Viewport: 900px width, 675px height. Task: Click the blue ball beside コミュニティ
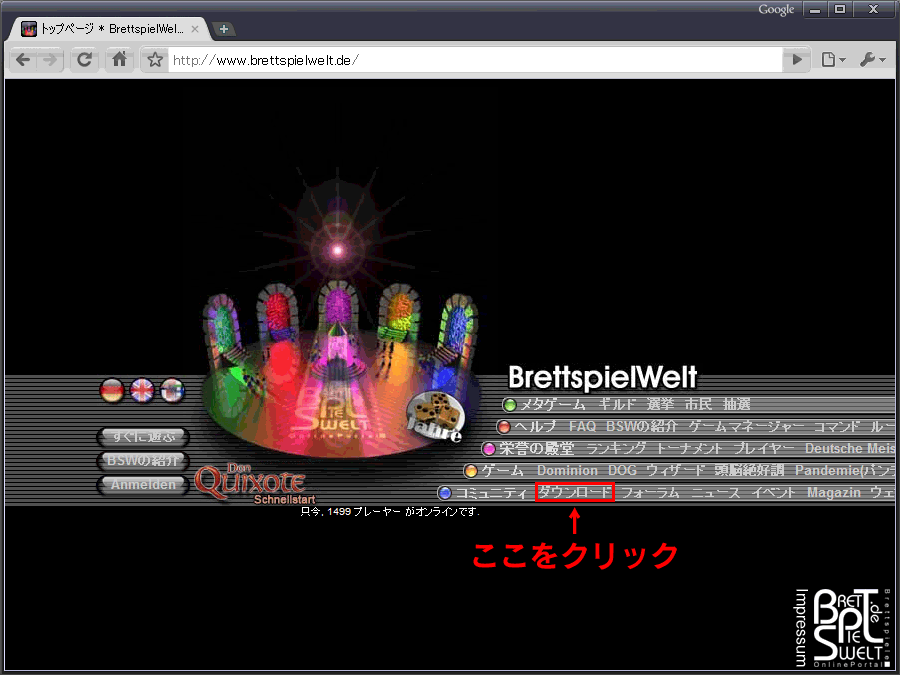(445, 493)
